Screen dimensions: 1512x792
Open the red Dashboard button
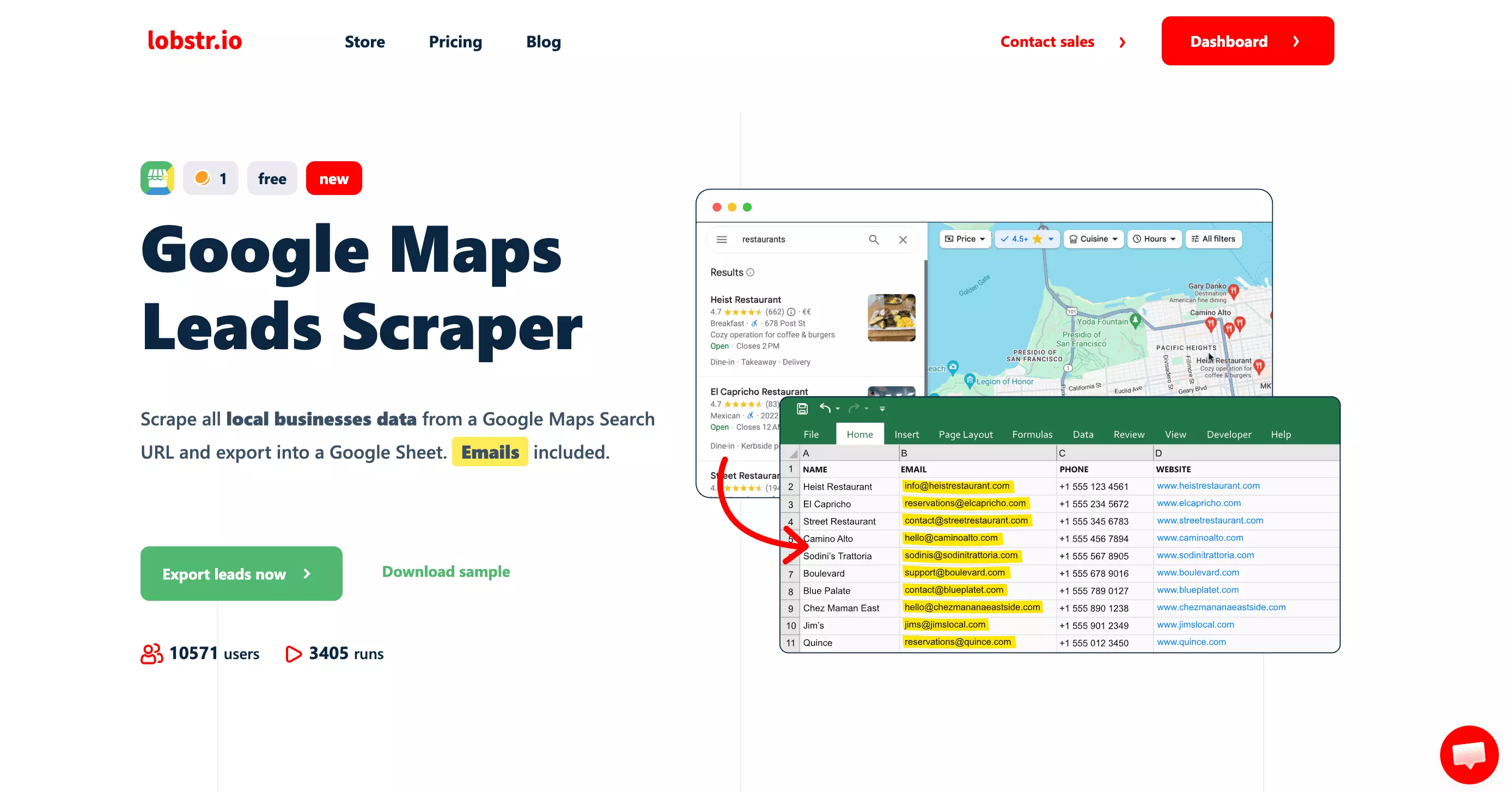coord(1247,41)
